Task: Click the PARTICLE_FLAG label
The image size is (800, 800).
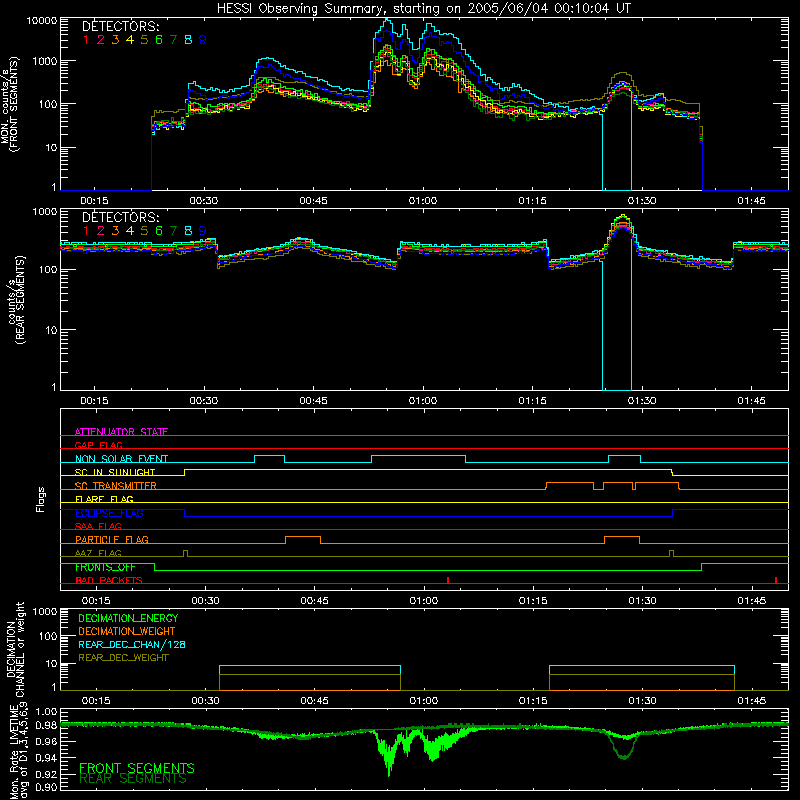Action: (112, 539)
